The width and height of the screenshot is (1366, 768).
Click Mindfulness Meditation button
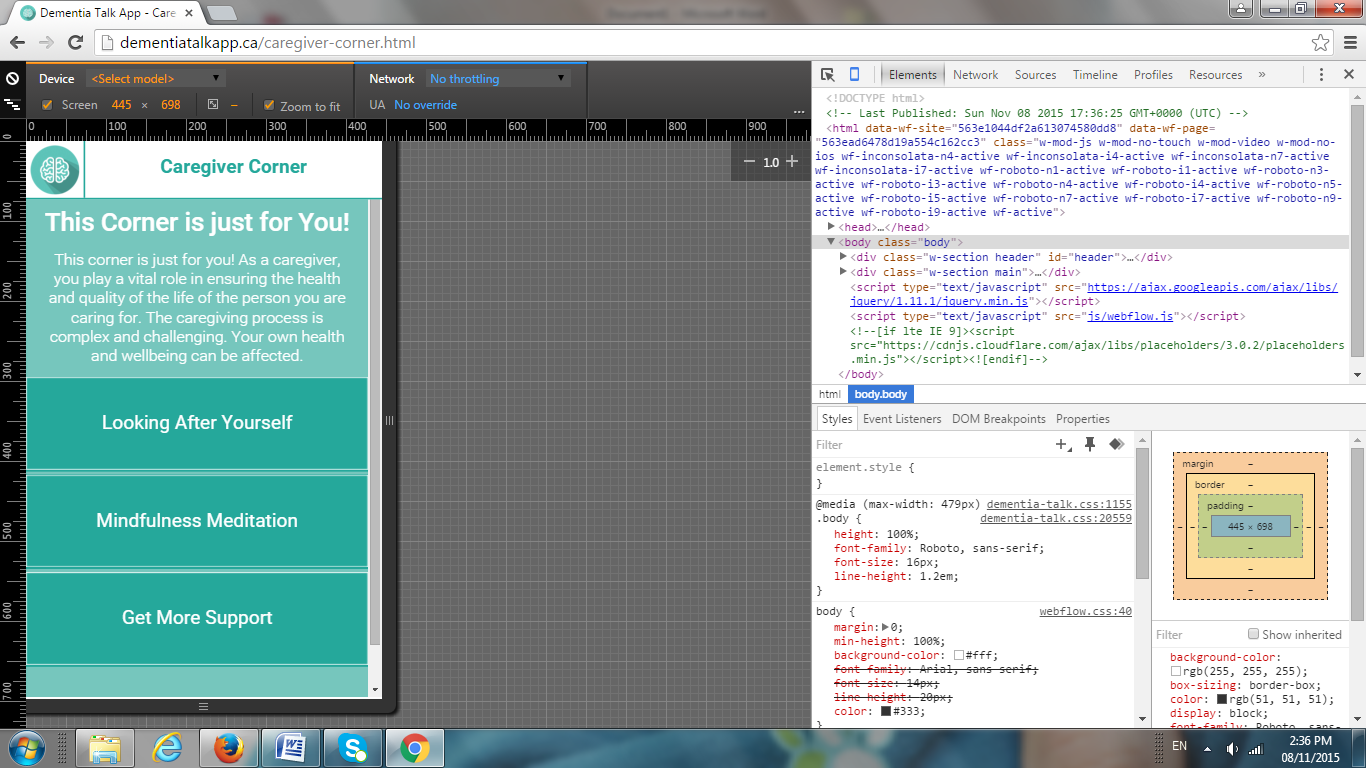[x=197, y=521]
